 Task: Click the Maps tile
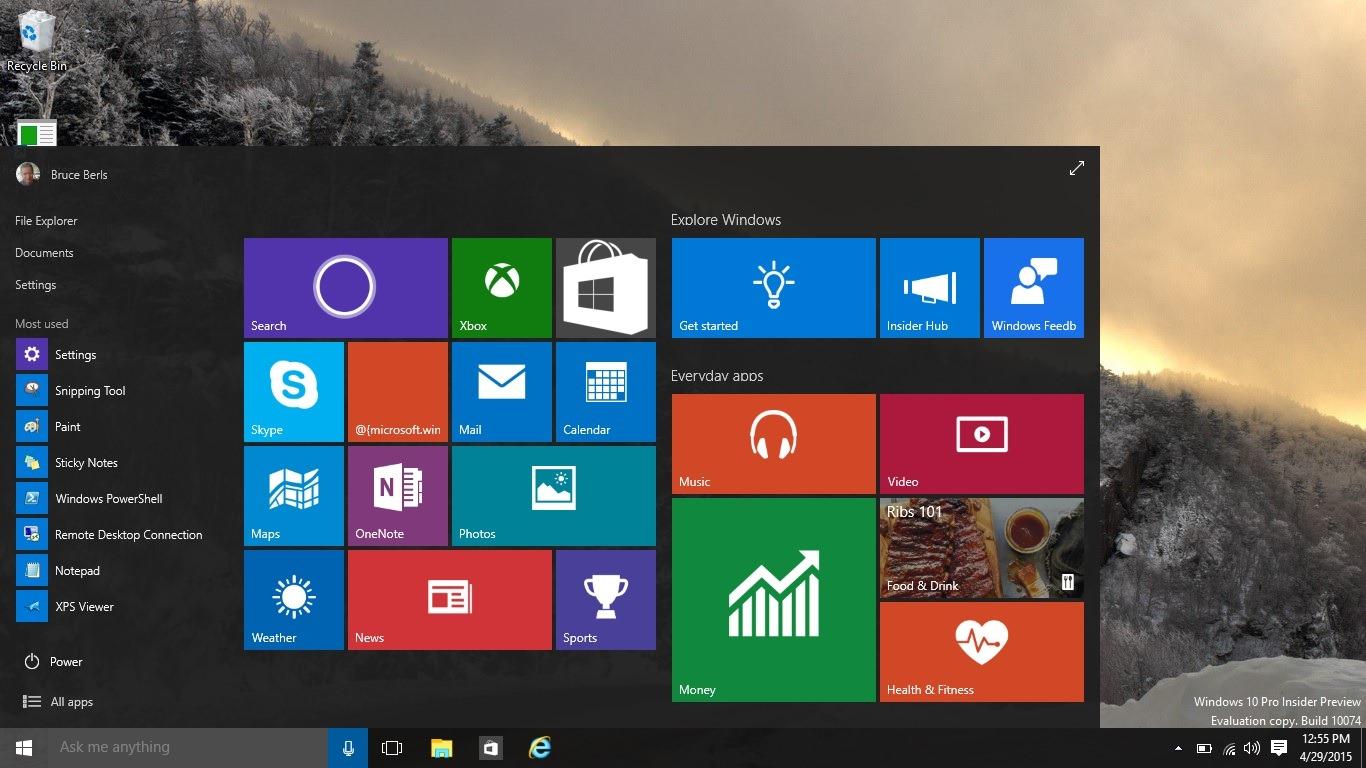[x=294, y=496]
